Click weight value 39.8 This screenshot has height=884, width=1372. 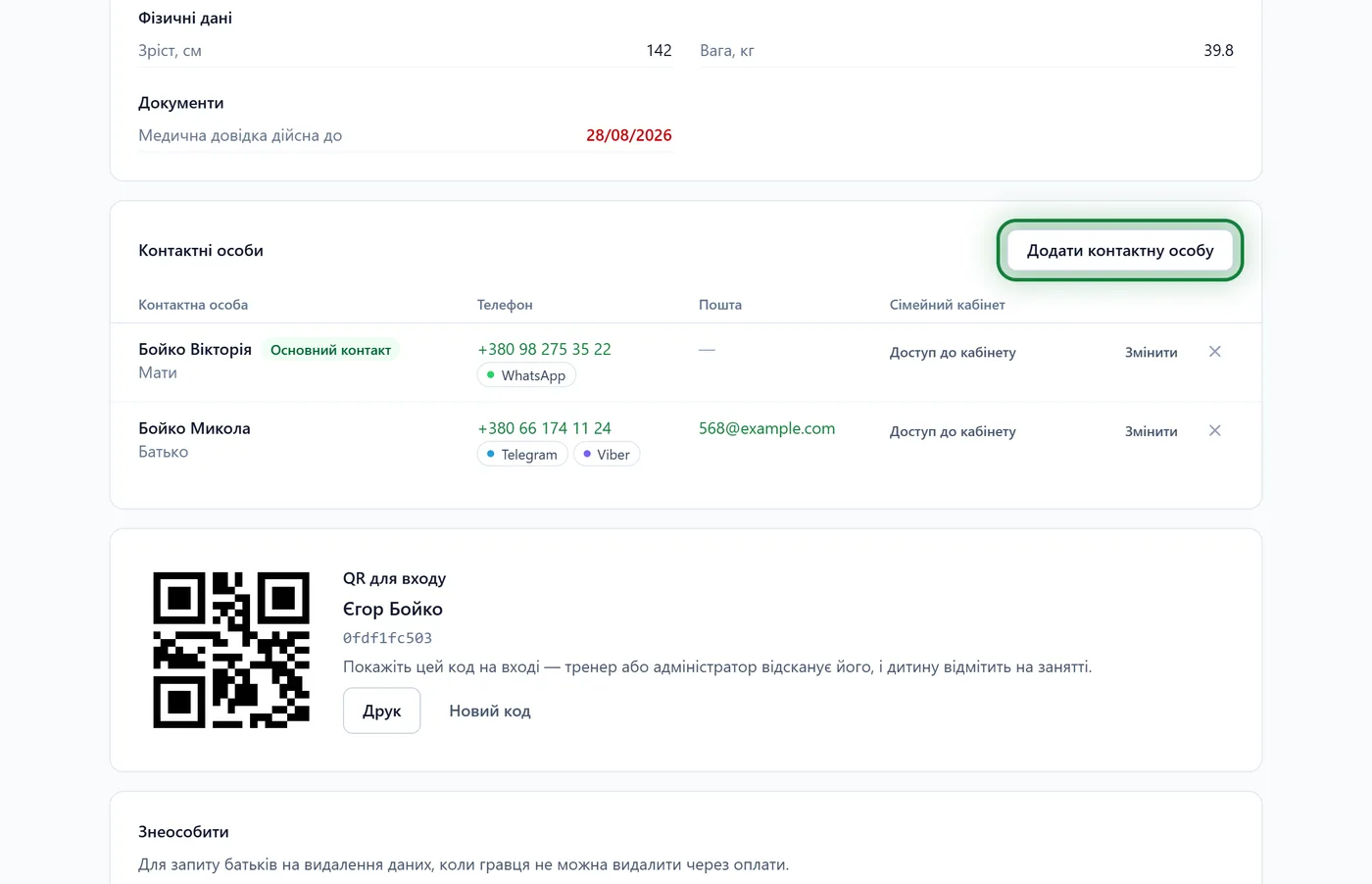(x=1218, y=50)
